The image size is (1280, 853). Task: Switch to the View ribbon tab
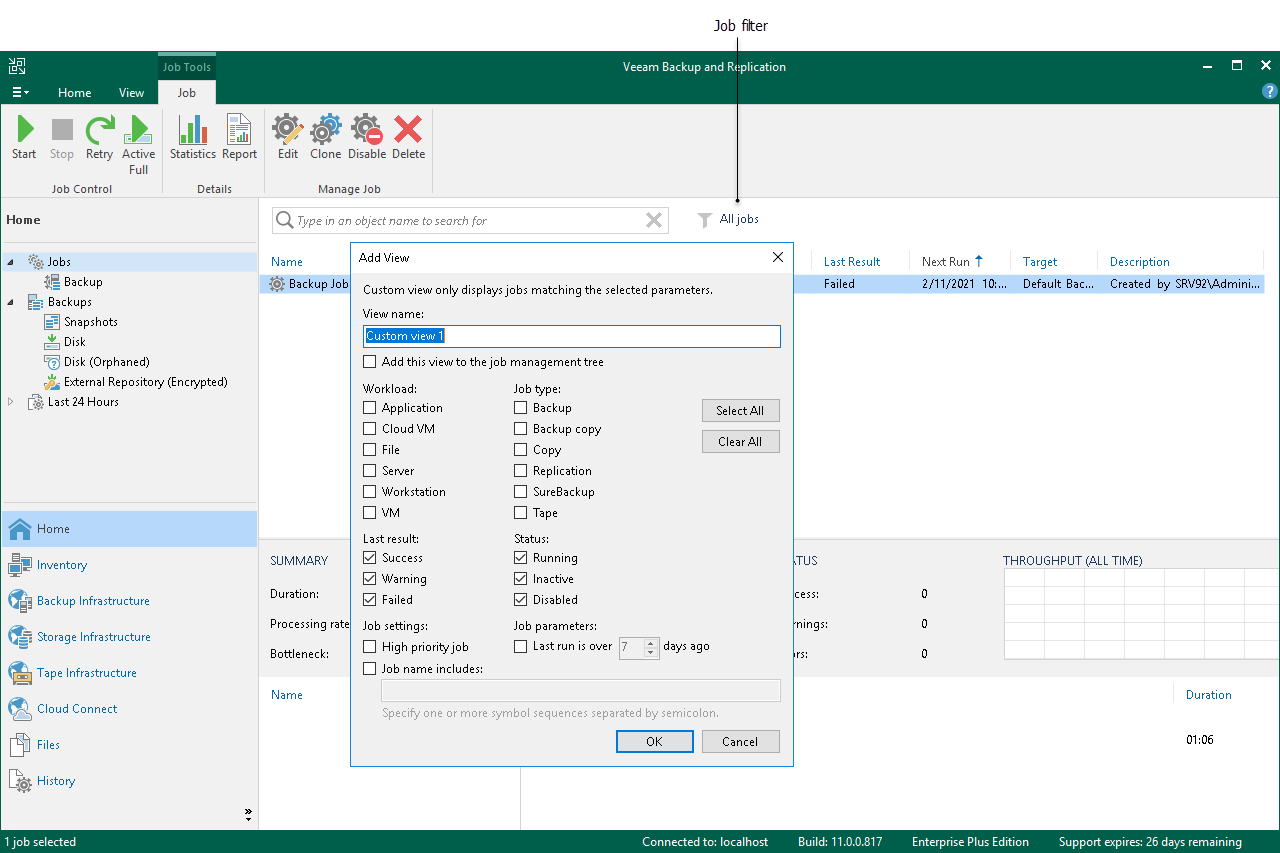click(132, 93)
